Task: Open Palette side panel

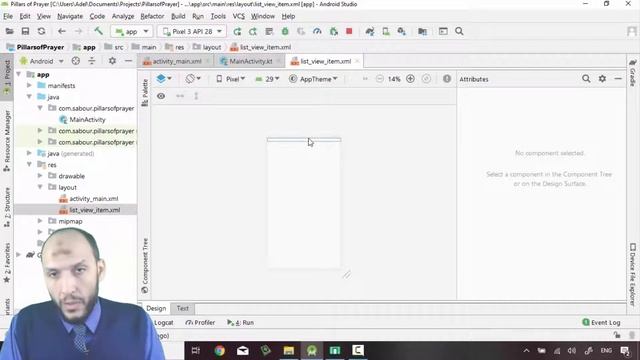Action: click(x=145, y=93)
